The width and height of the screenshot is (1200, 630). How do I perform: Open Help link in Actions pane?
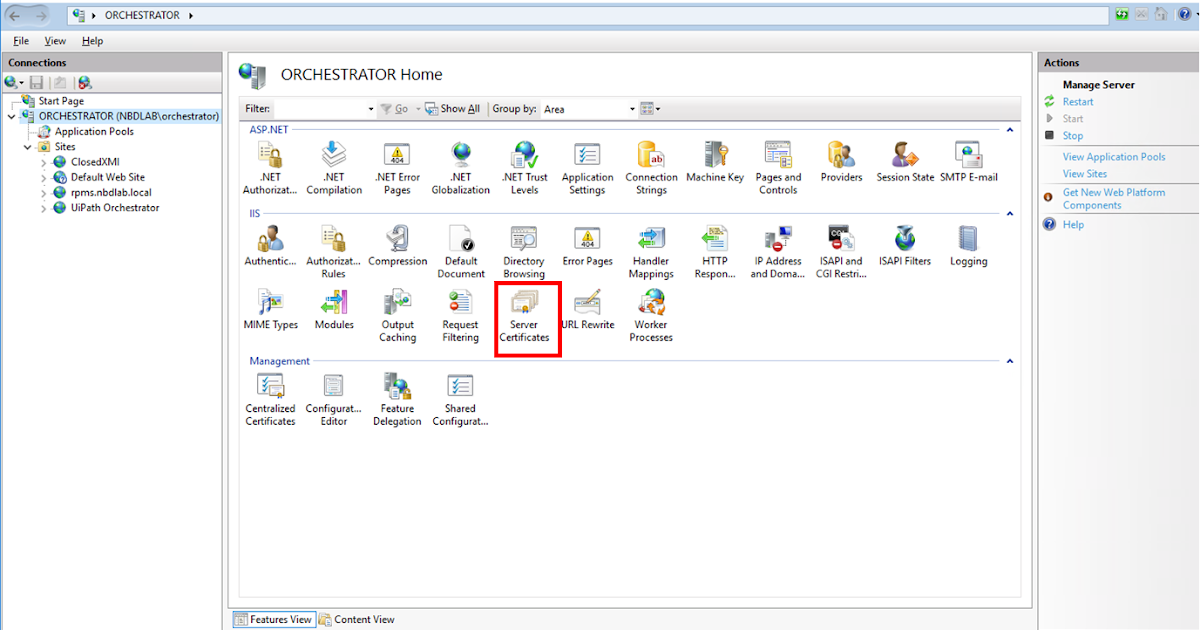(x=1073, y=225)
